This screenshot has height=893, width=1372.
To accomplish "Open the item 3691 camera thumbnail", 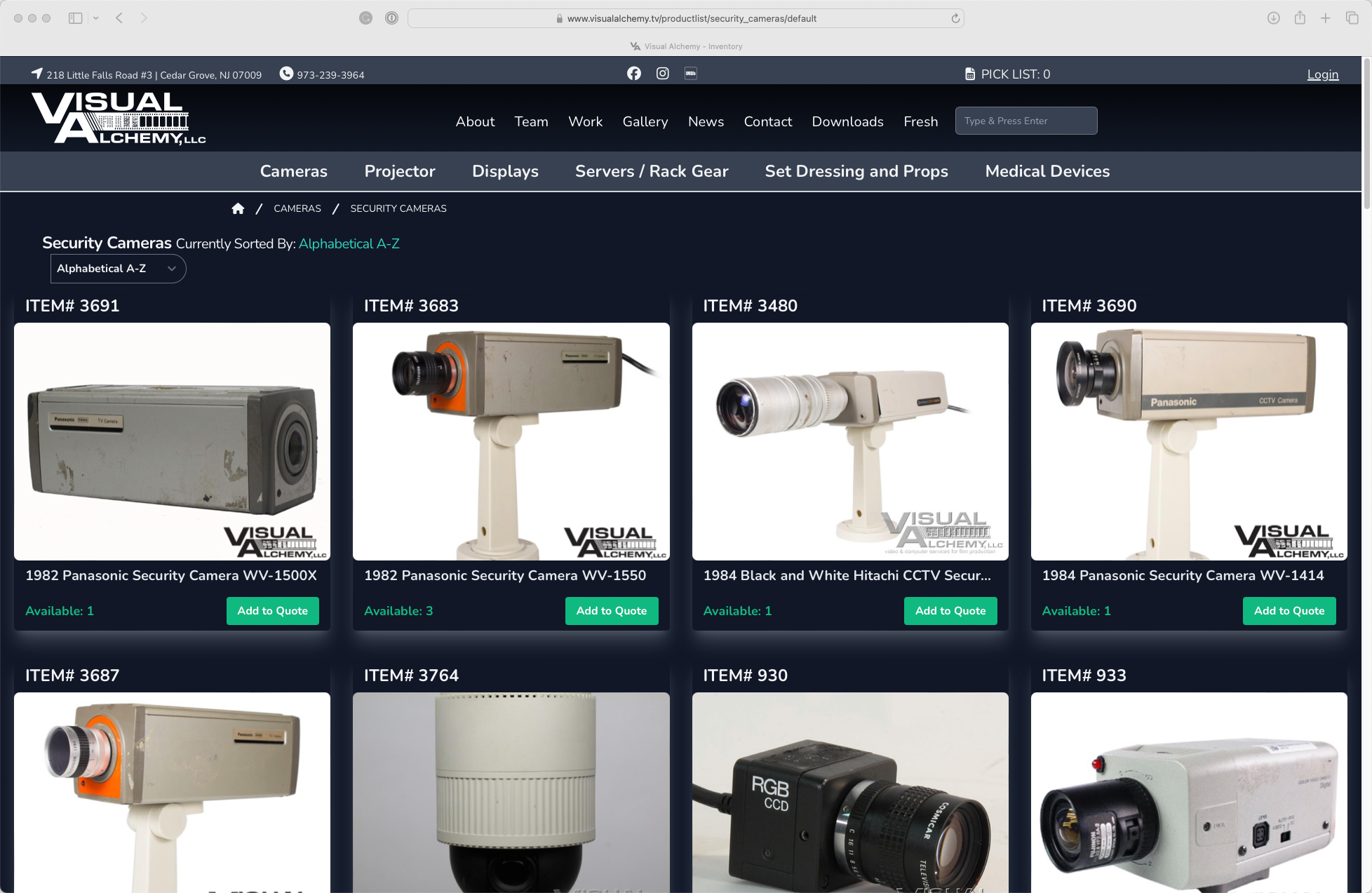I will 172,441.
